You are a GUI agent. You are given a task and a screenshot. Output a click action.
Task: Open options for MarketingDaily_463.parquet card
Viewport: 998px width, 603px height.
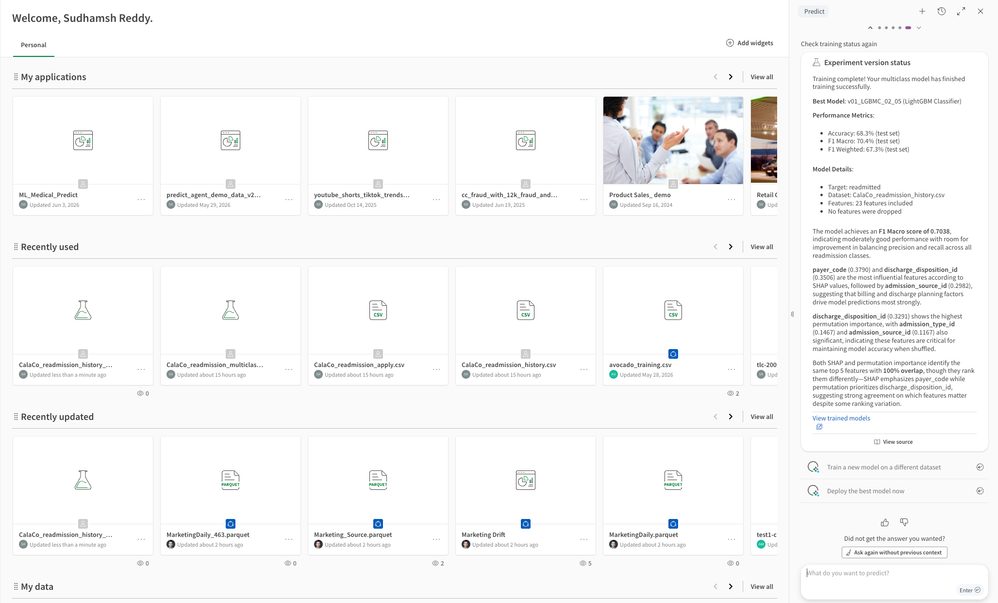(289, 540)
